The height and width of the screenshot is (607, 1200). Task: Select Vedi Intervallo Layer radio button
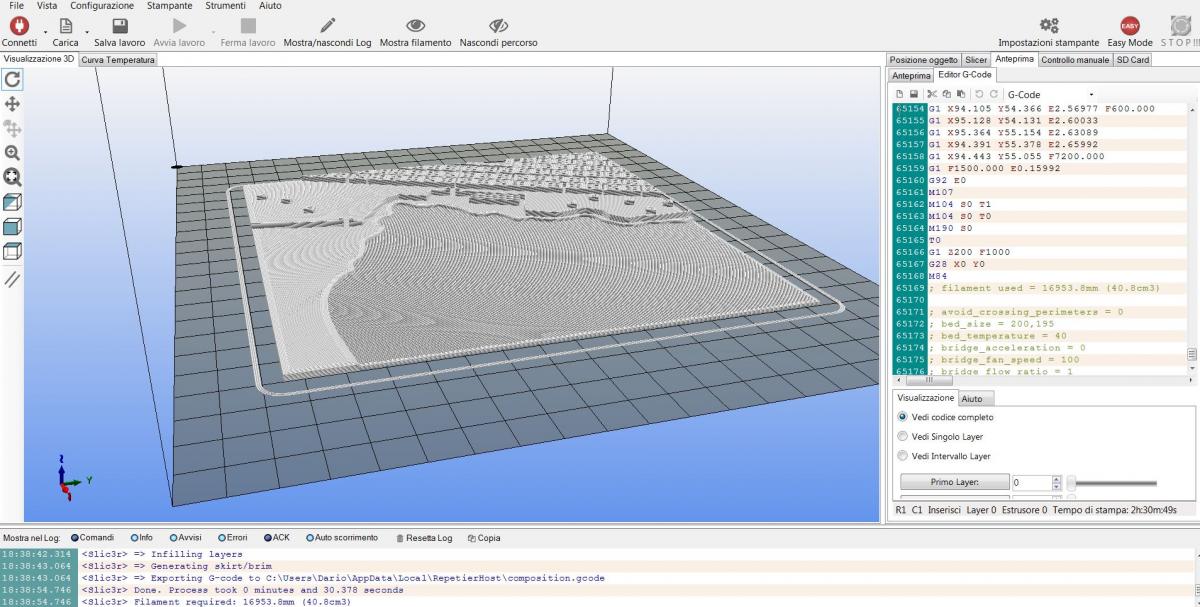click(904, 456)
